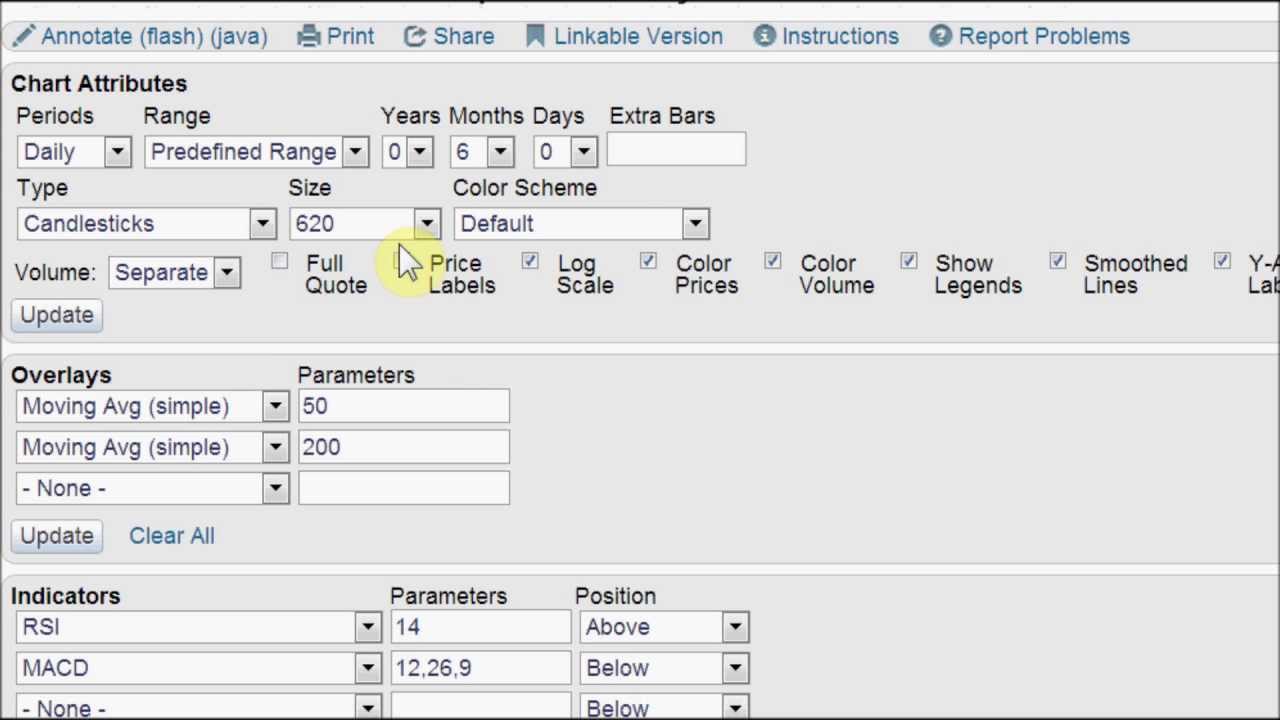Toggle the Color Volume checkbox
Screen dimensions: 1280x720
[x=772, y=262]
